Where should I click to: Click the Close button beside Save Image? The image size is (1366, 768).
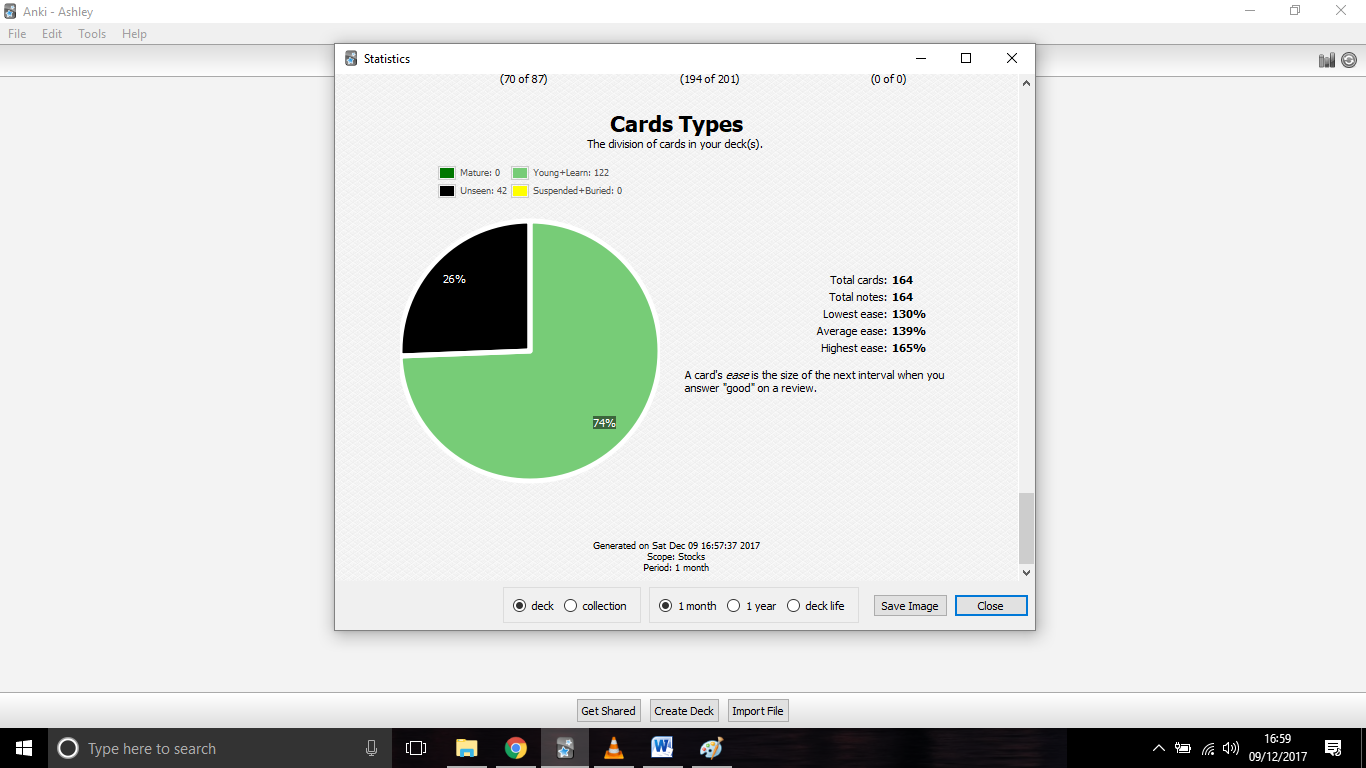[x=991, y=606]
